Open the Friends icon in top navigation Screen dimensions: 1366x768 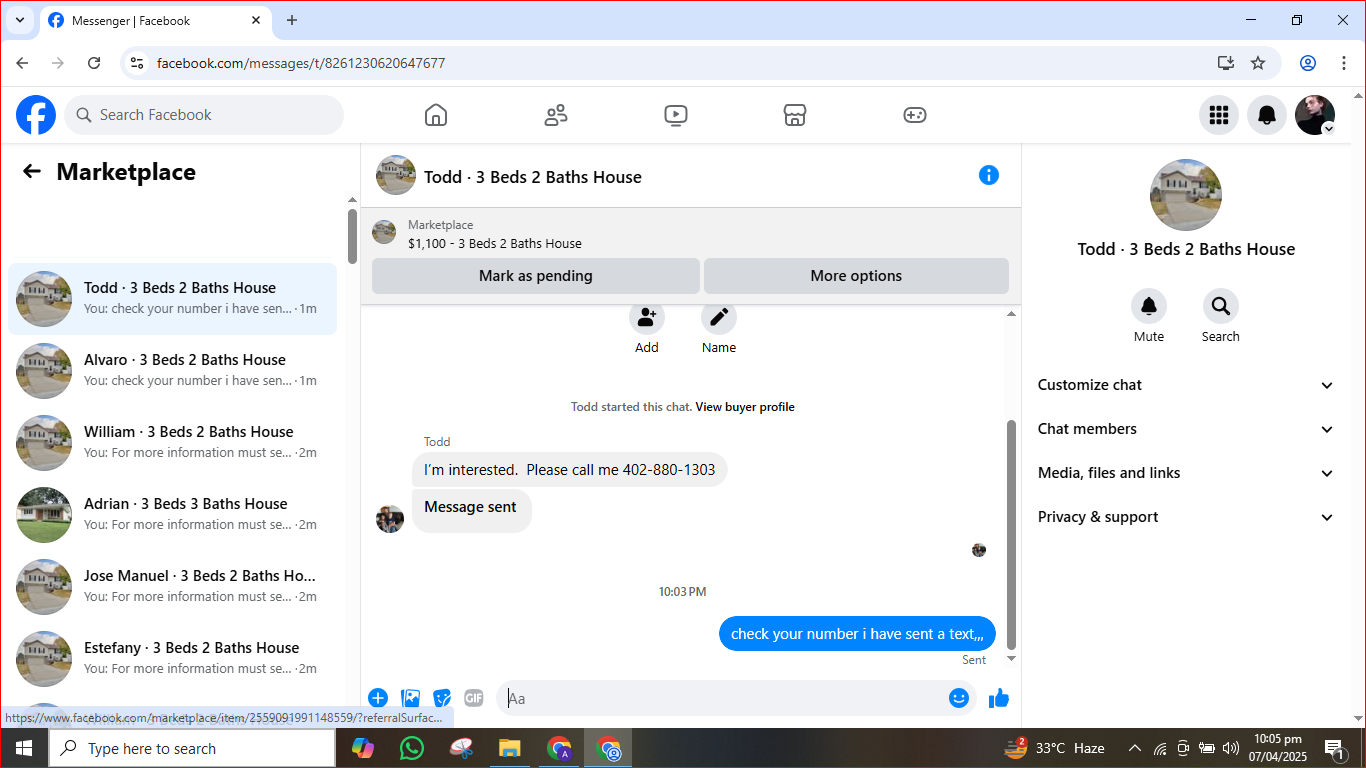(556, 115)
